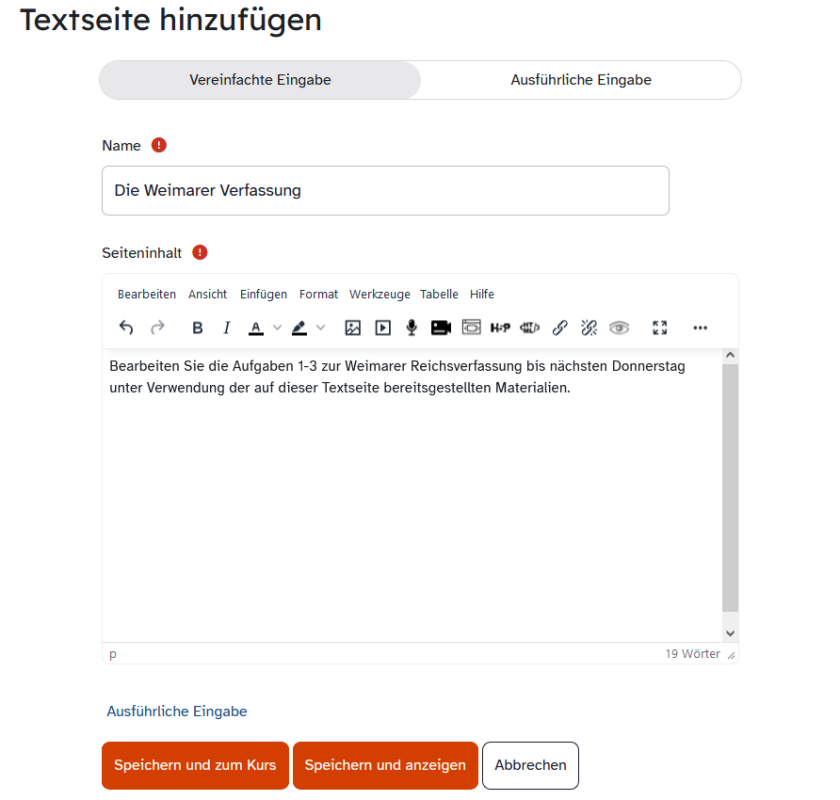Screen dimensions: 840x800
Task: Remove the current link
Action: point(589,327)
